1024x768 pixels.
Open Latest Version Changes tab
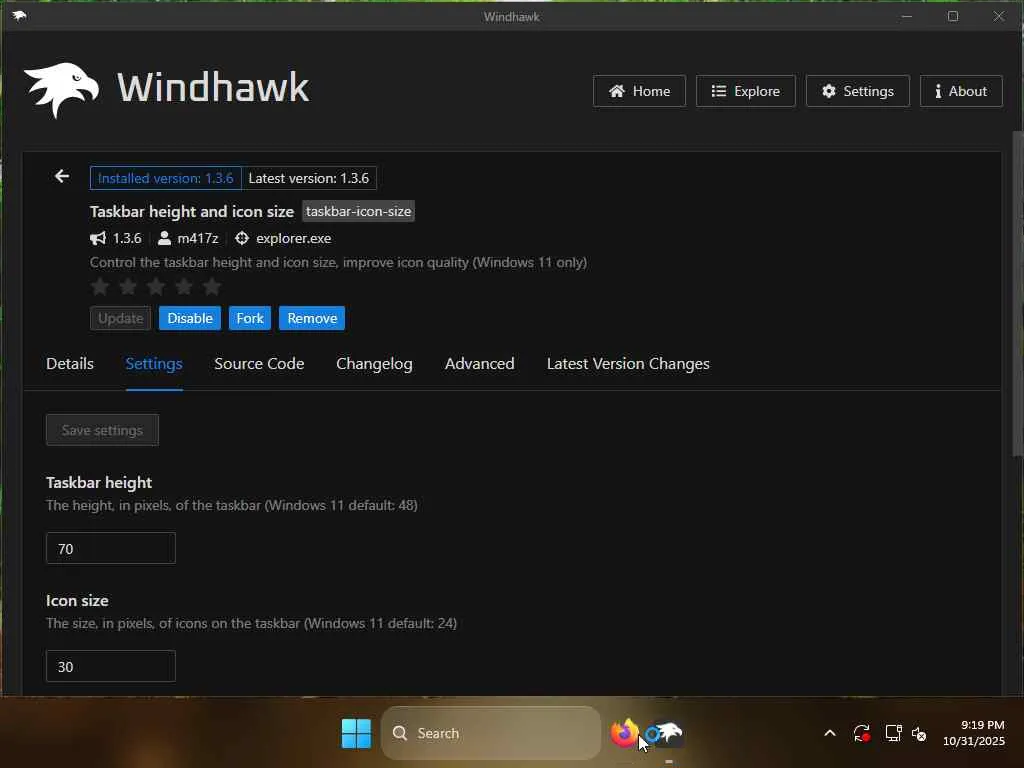pyautogui.click(x=628, y=364)
